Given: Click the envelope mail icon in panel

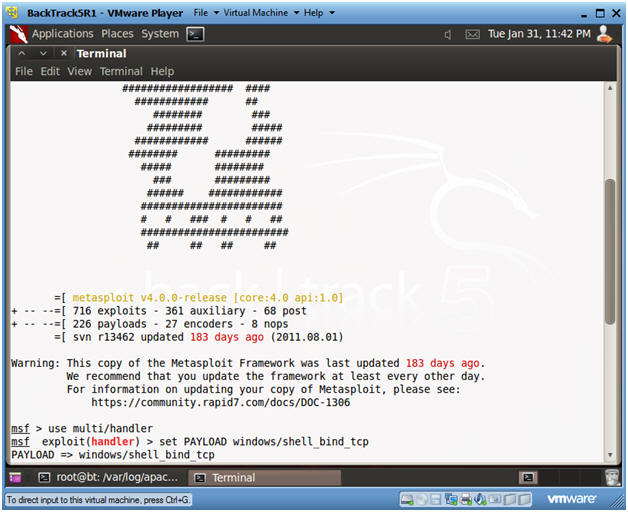Looking at the screenshot, I should coord(472,35).
